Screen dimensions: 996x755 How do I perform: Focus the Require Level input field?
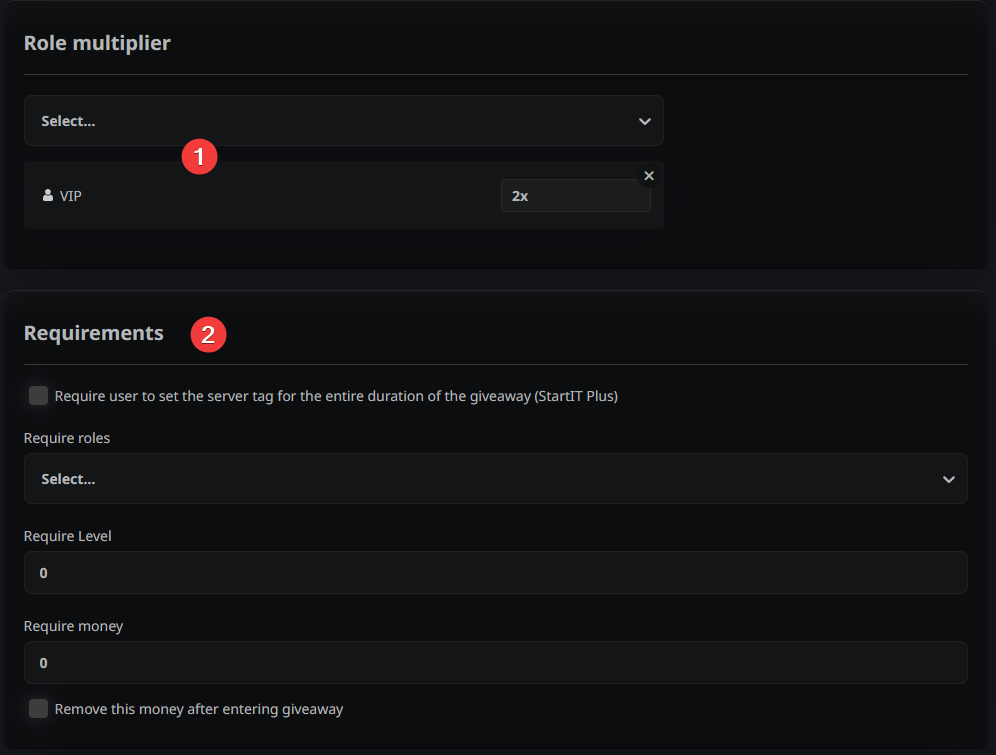click(495, 573)
